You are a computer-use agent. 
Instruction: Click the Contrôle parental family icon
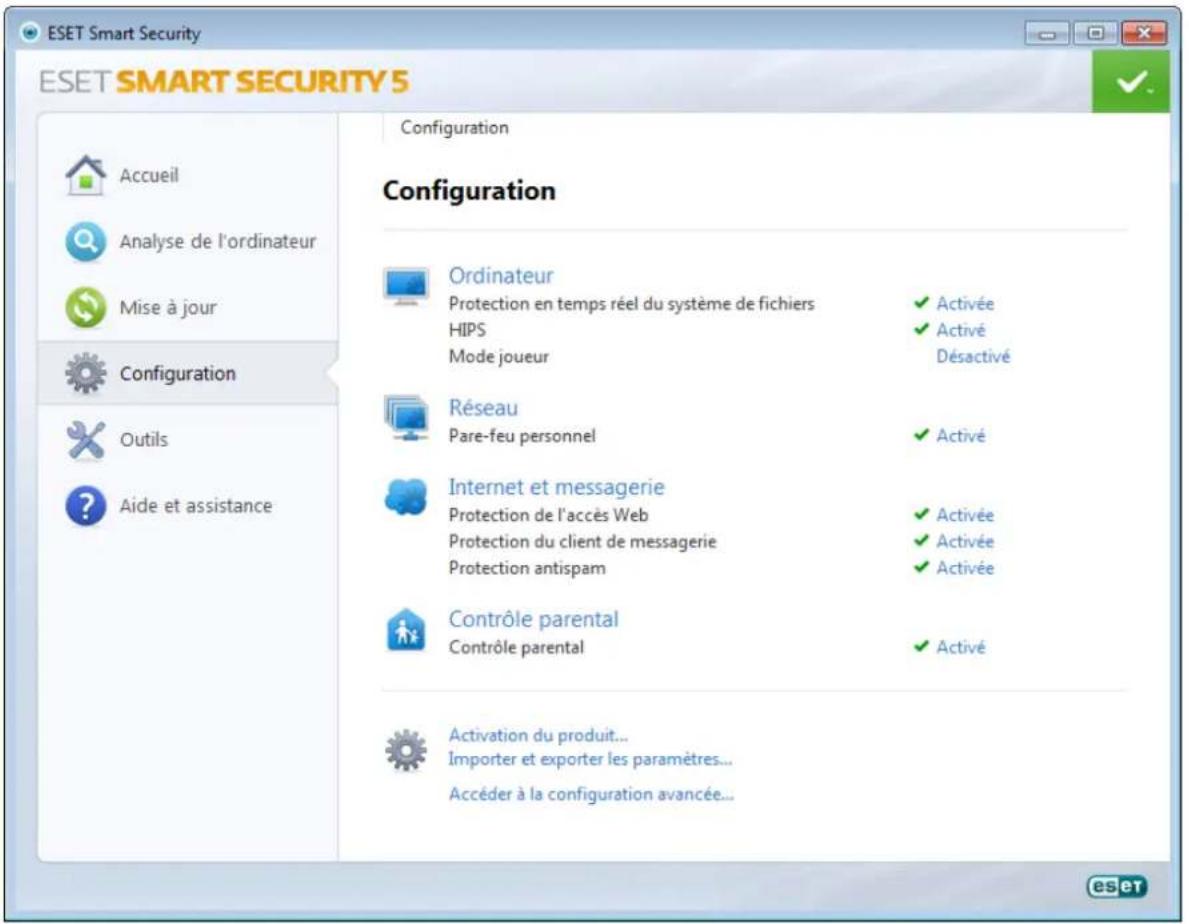click(406, 630)
